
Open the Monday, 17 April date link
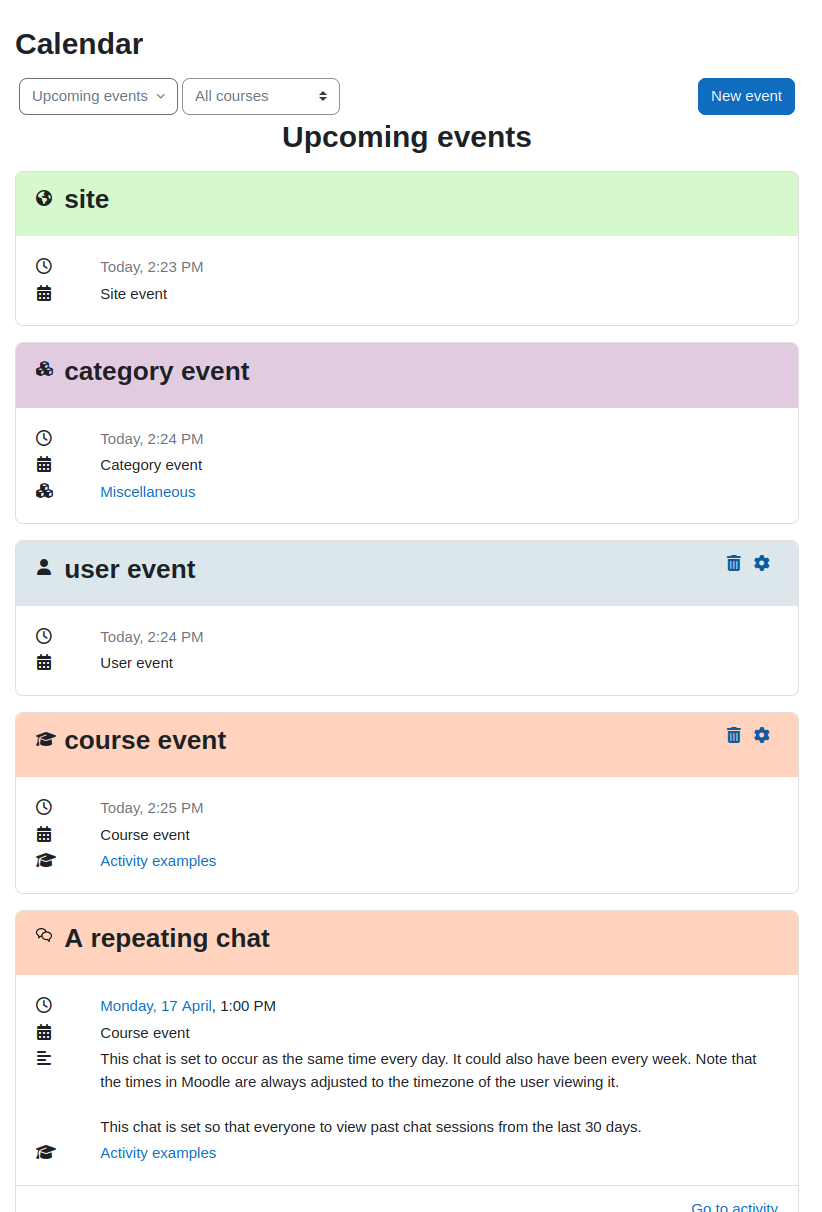[156, 1006]
